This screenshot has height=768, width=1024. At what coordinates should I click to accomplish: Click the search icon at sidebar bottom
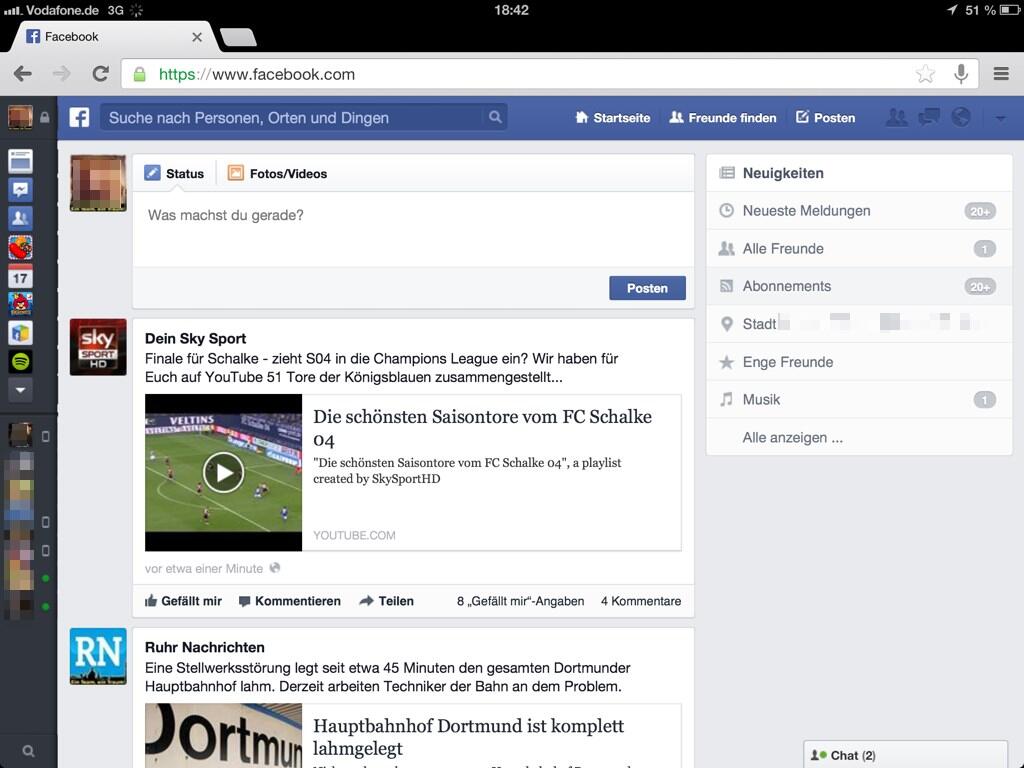(x=28, y=751)
